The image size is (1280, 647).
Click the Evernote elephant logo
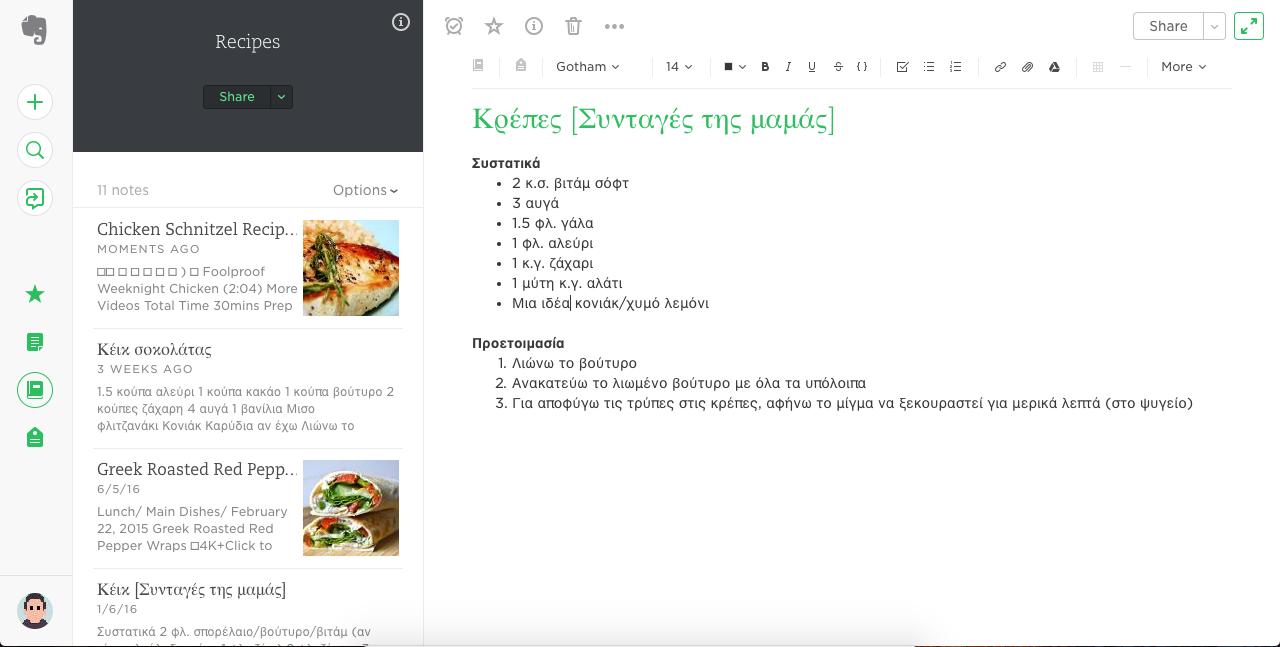pyautogui.click(x=35, y=30)
